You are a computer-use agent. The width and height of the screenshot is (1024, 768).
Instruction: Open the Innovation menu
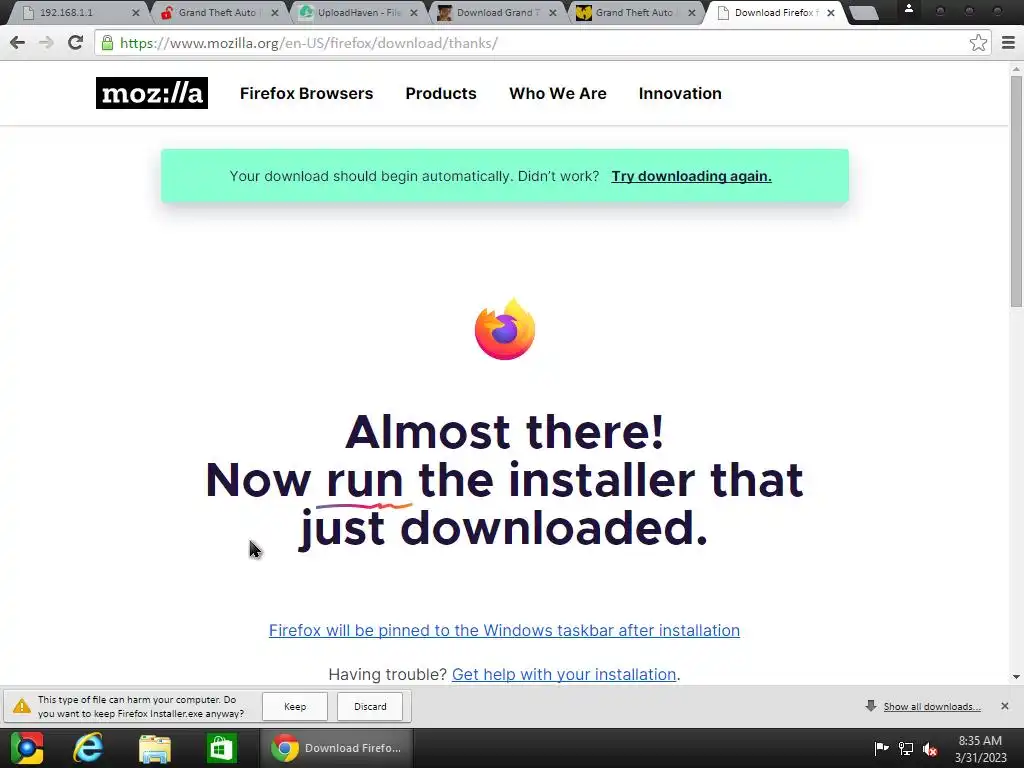click(x=680, y=93)
